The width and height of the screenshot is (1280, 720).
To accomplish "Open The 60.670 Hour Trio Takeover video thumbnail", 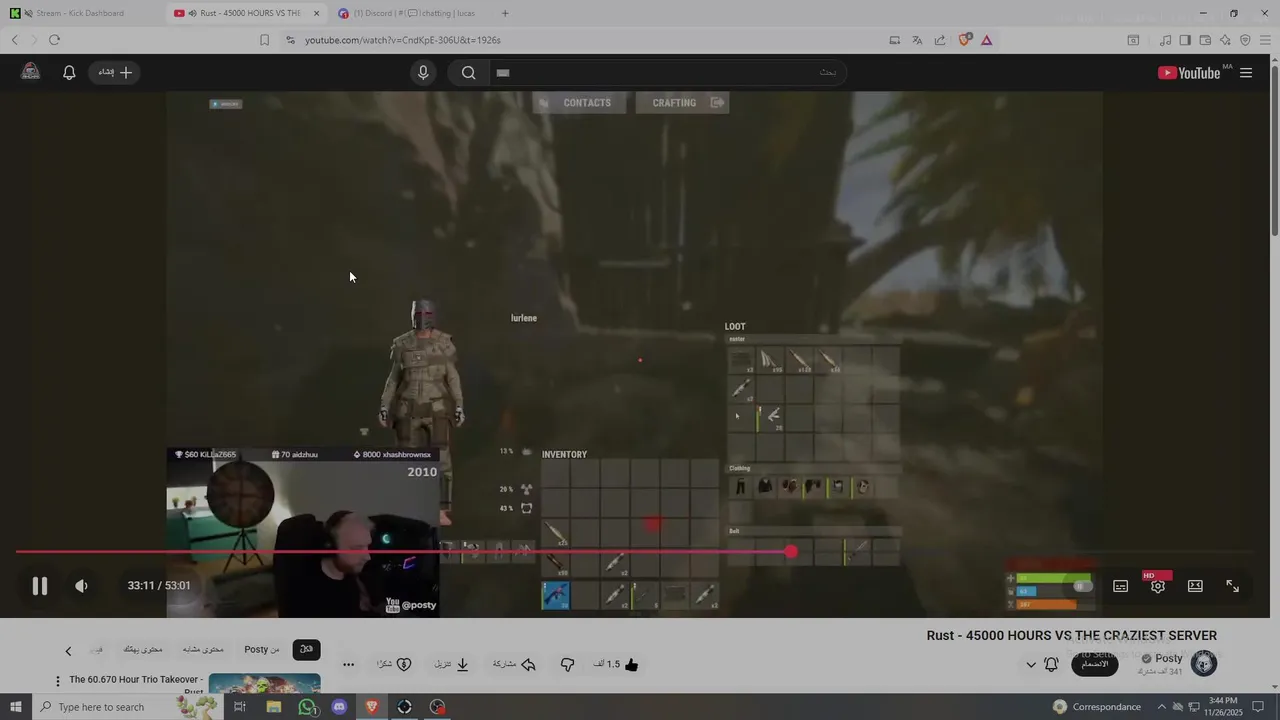I will pyautogui.click(x=265, y=684).
